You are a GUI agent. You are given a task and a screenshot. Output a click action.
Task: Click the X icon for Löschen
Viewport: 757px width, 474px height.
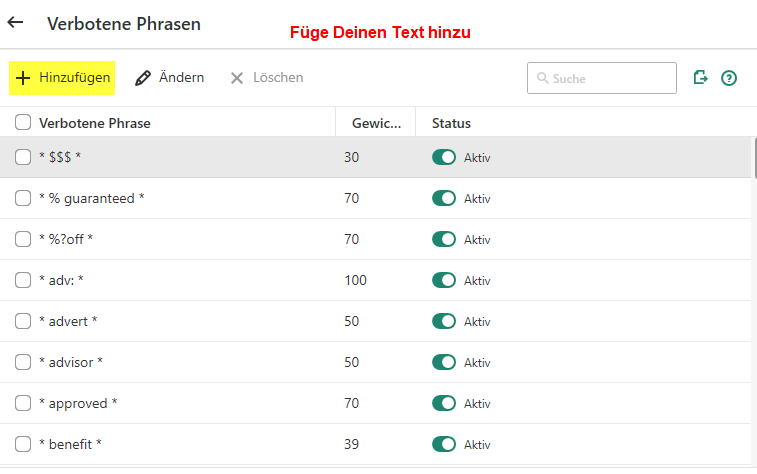(x=237, y=78)
